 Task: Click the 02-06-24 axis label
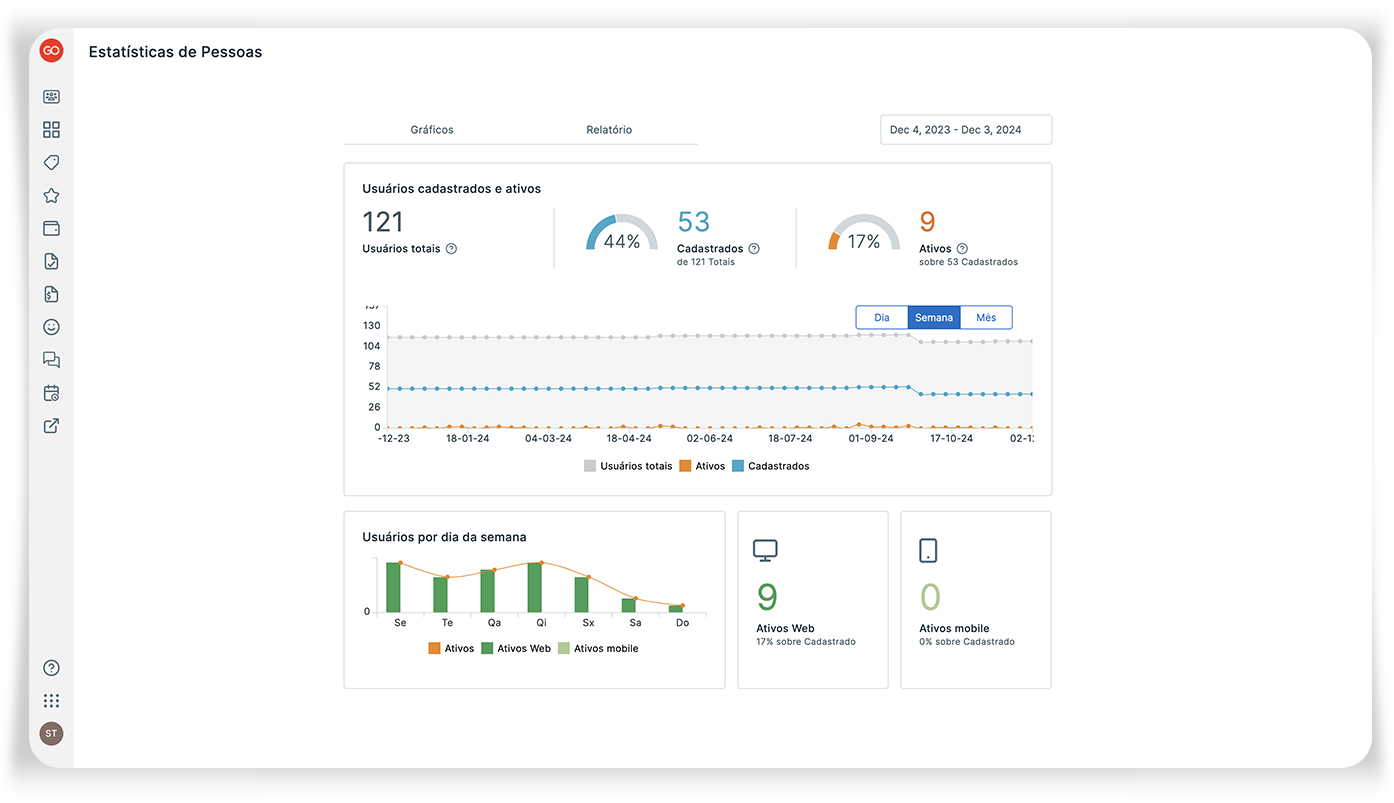710,438
